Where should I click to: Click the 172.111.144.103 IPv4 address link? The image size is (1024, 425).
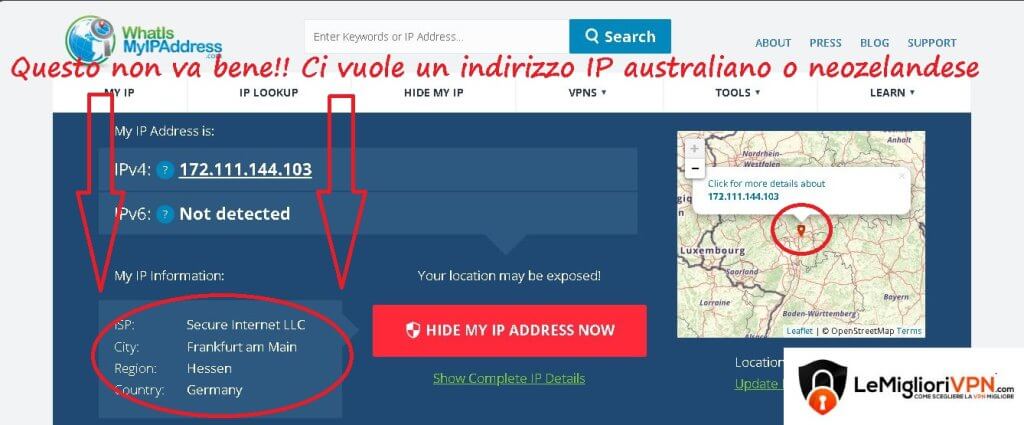246,170
